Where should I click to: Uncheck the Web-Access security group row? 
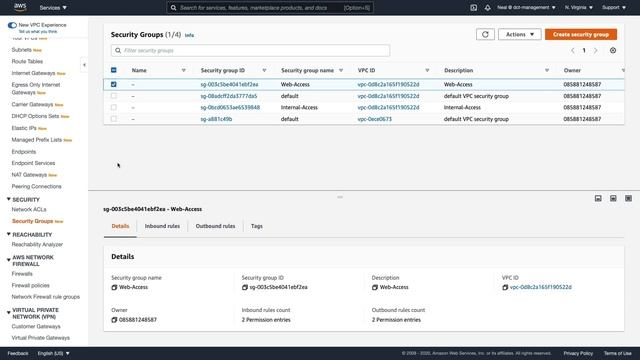(x=113, y=84)
